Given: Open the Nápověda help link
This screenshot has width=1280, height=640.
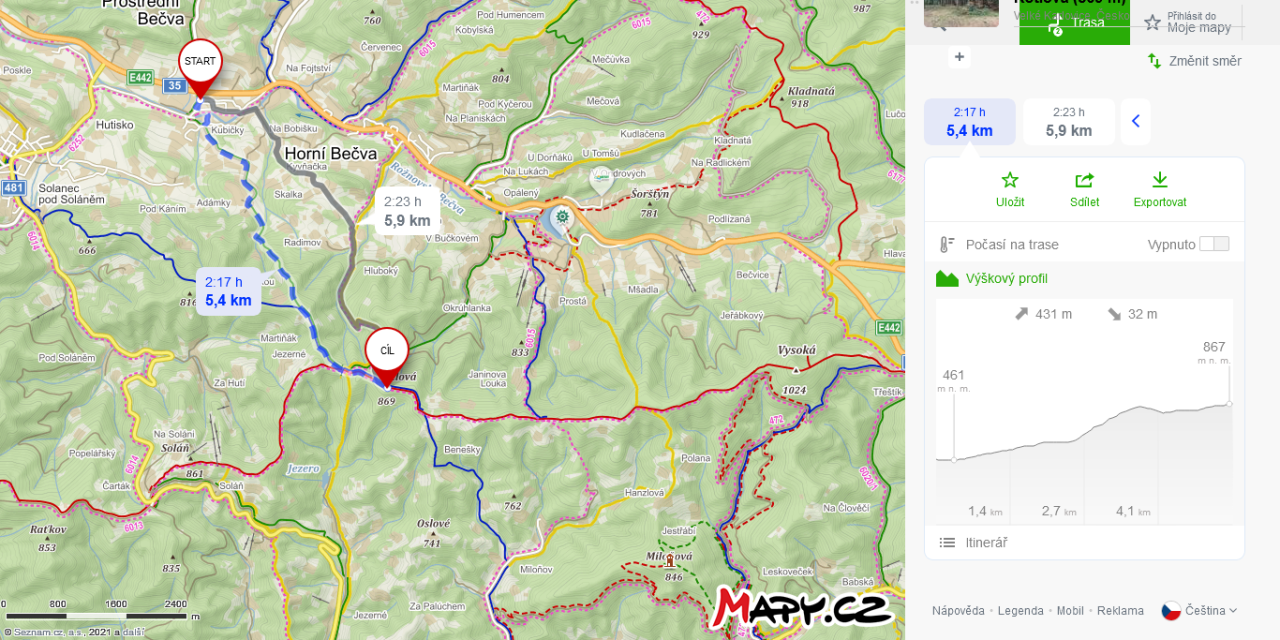Looking at the screenshot, I should point(958,611).
